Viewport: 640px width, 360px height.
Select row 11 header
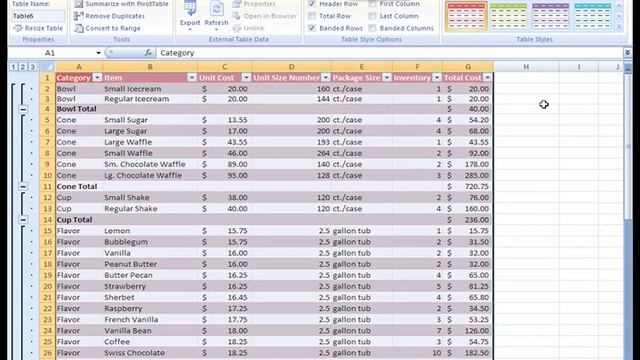click(47, 187)
